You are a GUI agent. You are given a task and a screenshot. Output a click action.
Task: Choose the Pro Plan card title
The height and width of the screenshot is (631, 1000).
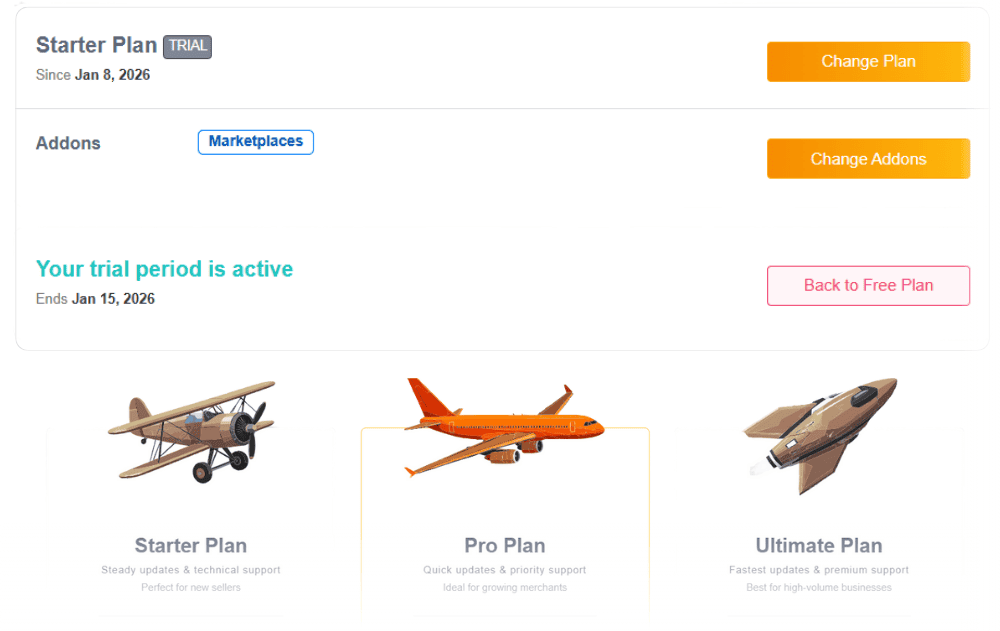[x=505, y=545]
